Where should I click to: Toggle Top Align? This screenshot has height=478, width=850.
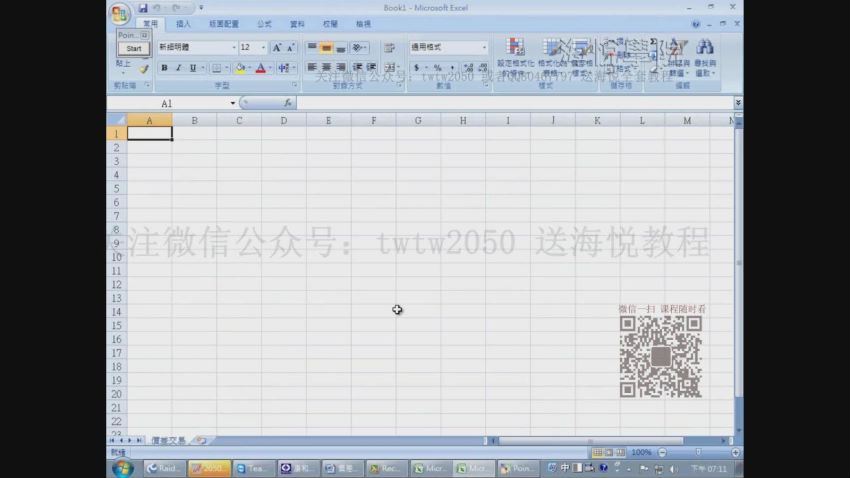pyautogui.click(x=312, y=48)
